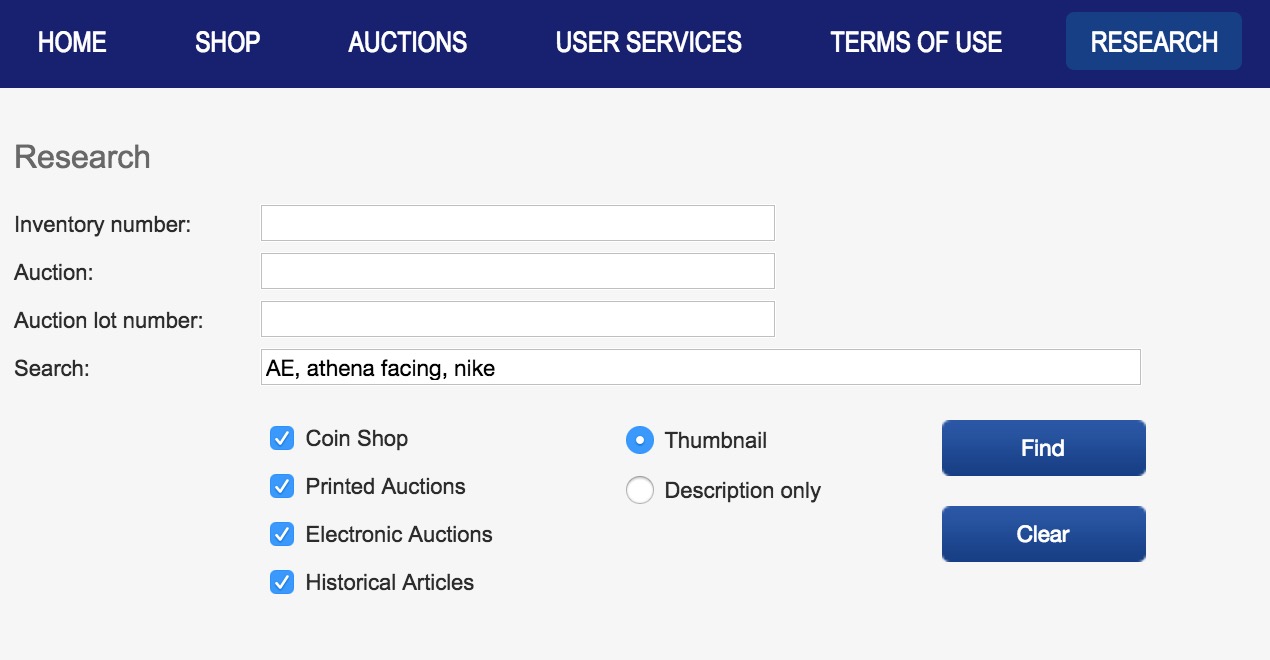Click the Description only label text
1270x660 pixels.
[x=742, y=490]
